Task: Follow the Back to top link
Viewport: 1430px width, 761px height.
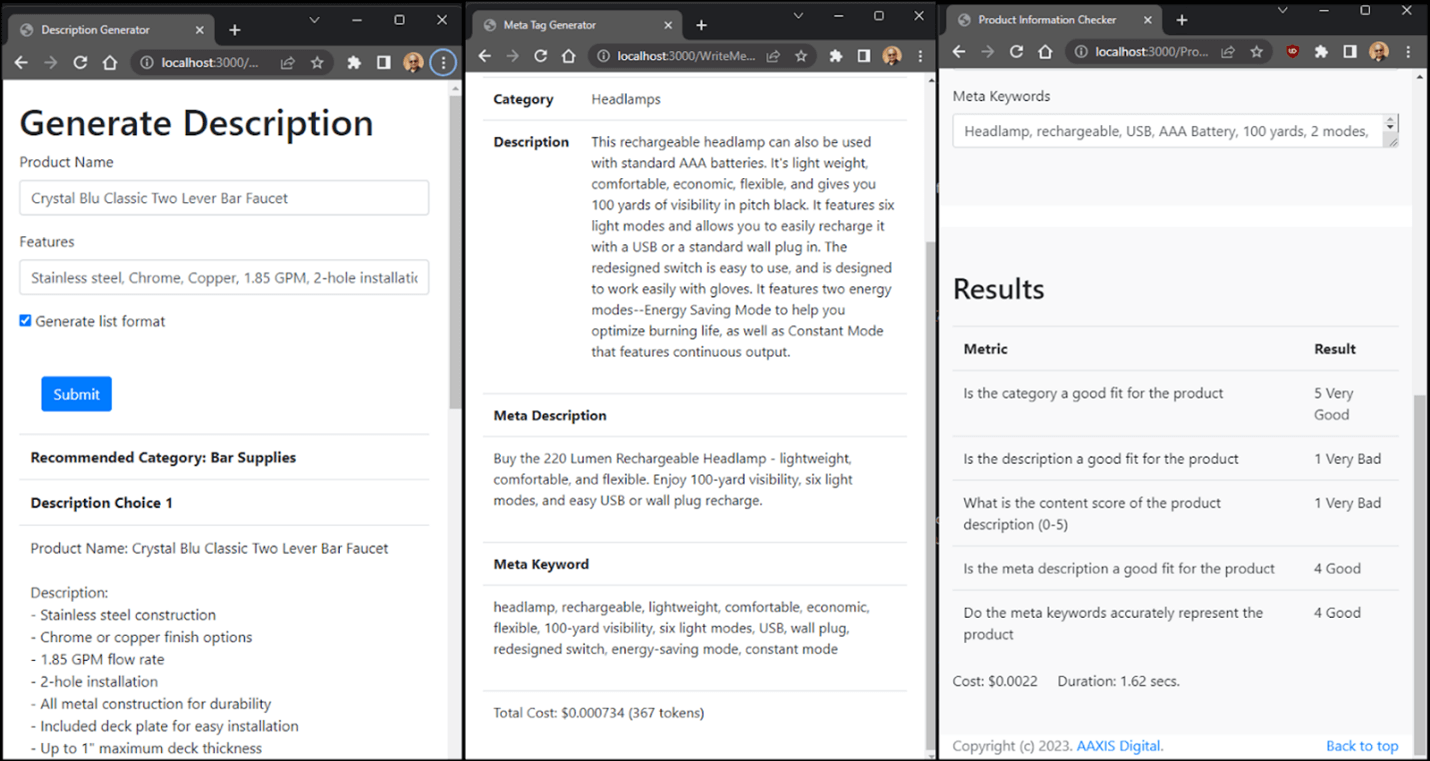Action: click(x=1362, y=746)
